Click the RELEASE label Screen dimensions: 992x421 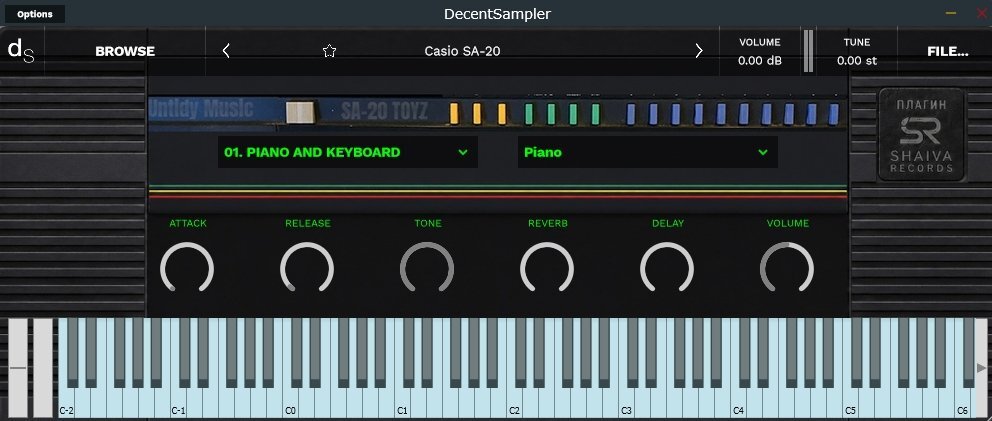tap(308, 223)
